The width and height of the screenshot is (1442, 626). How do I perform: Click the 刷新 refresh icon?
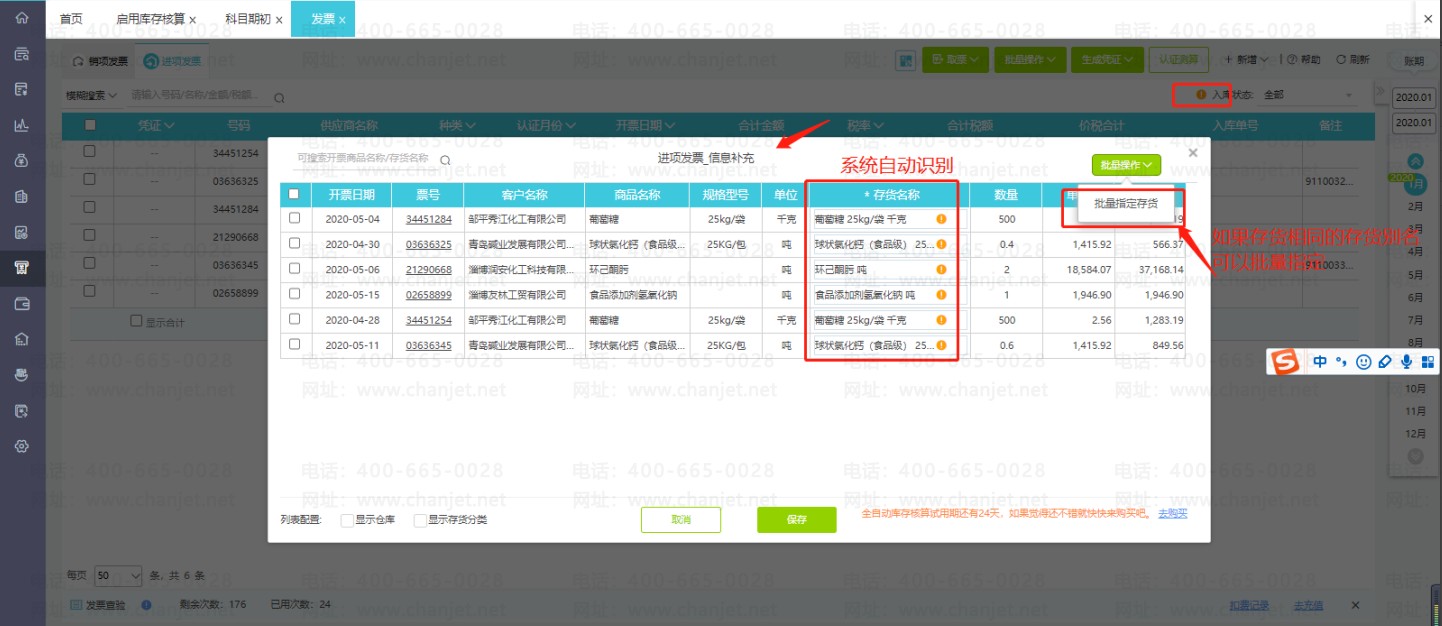1340,60
